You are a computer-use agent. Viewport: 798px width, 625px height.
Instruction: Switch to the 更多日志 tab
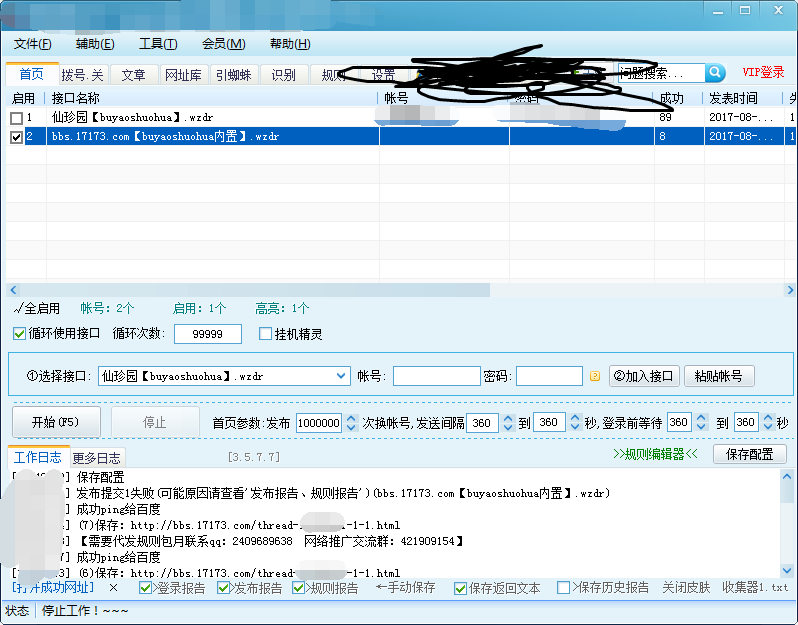tap(97, 458)
